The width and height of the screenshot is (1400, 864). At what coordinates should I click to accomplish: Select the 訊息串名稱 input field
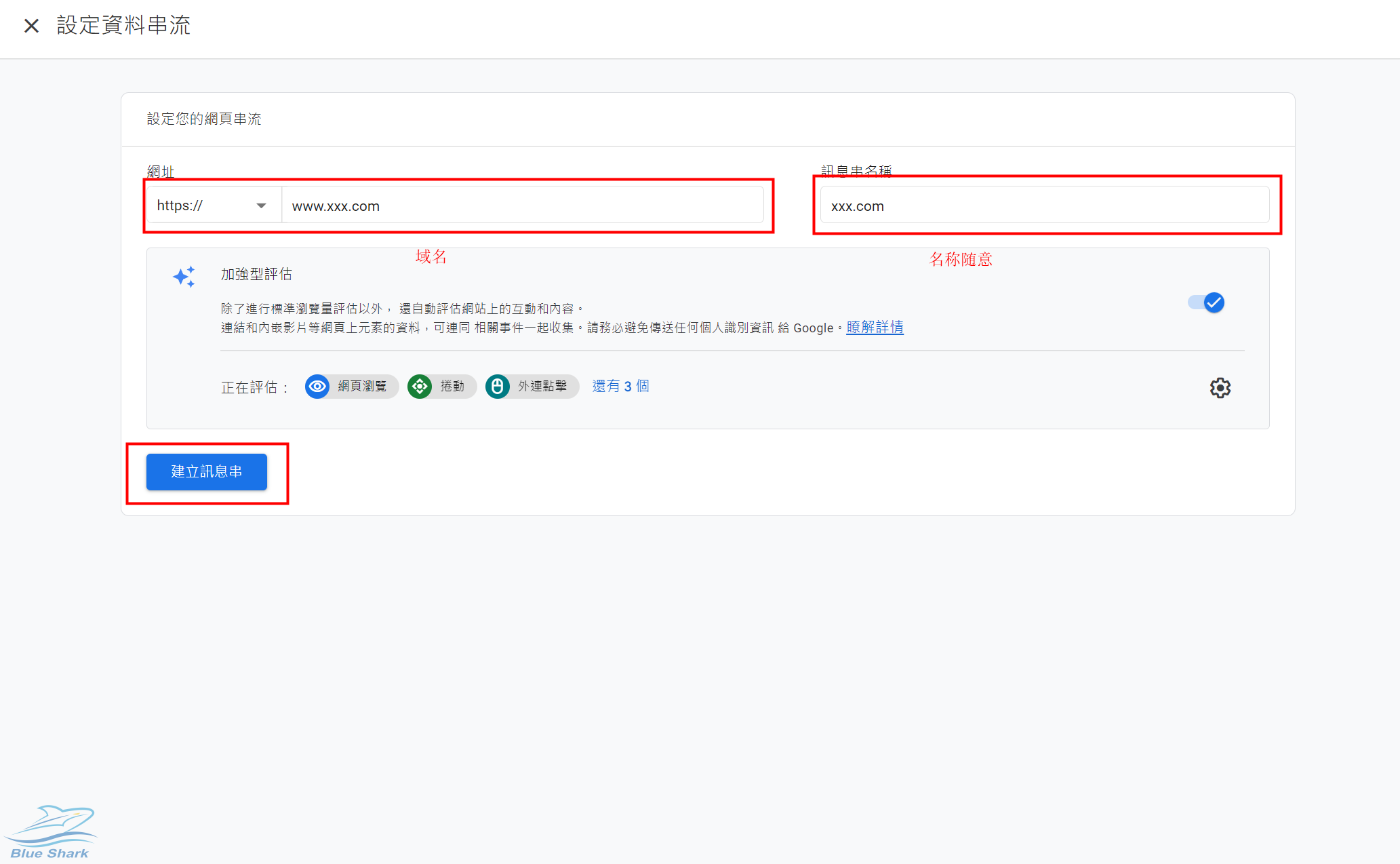click(1045, 206)
